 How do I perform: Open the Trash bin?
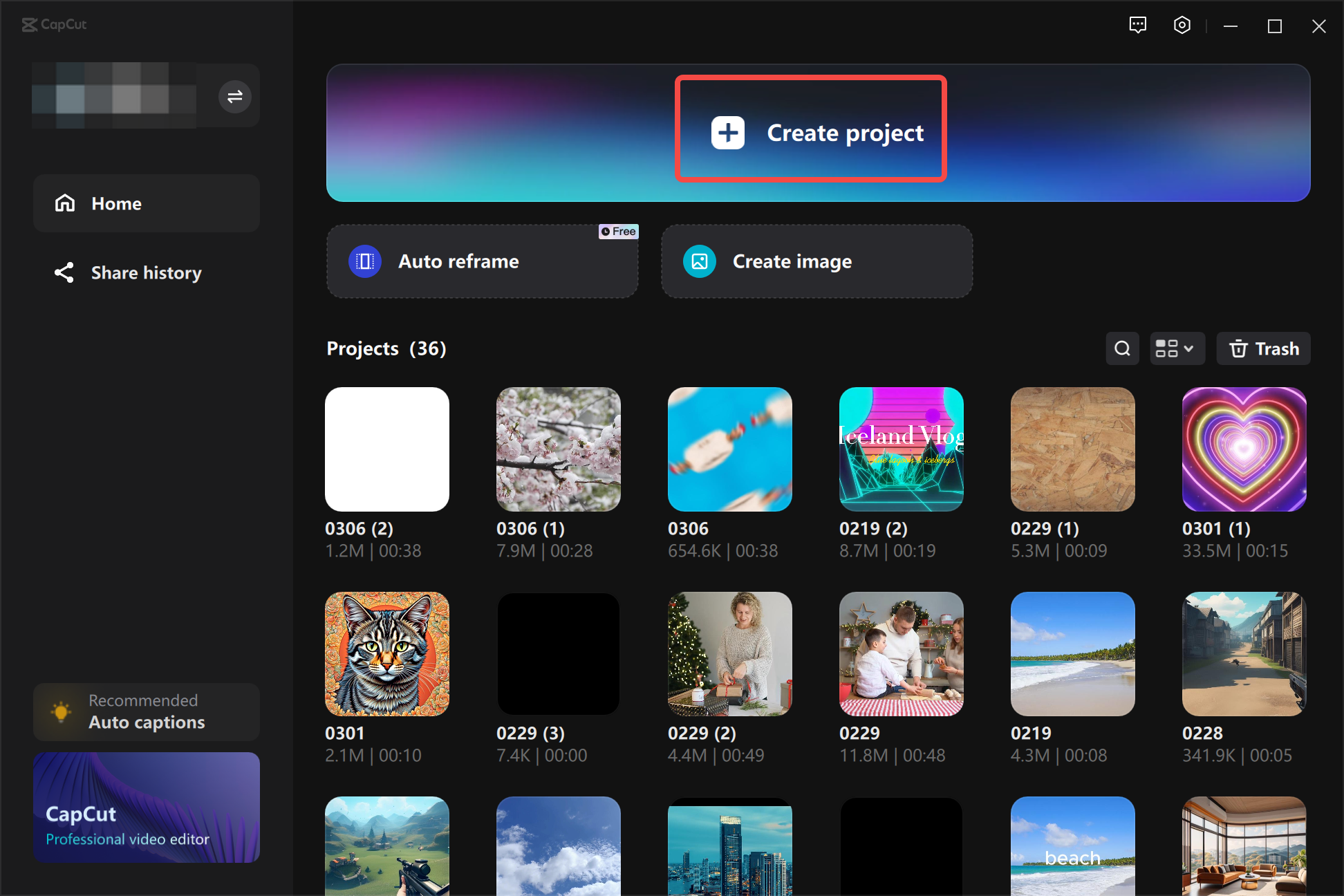pyautogui.click(x=1263, y=348)
